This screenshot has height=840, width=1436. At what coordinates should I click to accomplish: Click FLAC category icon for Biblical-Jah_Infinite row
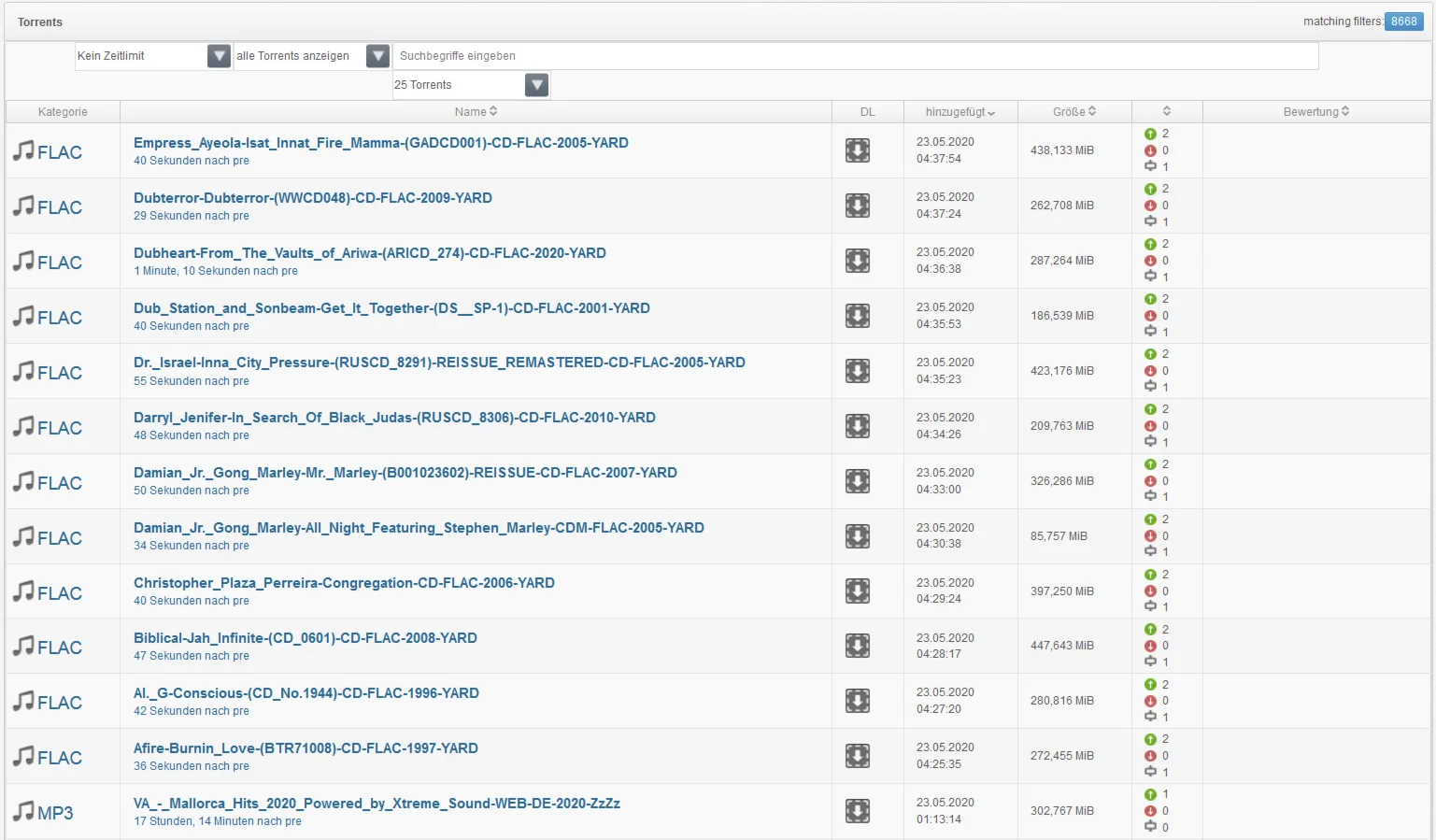point(48,647)
